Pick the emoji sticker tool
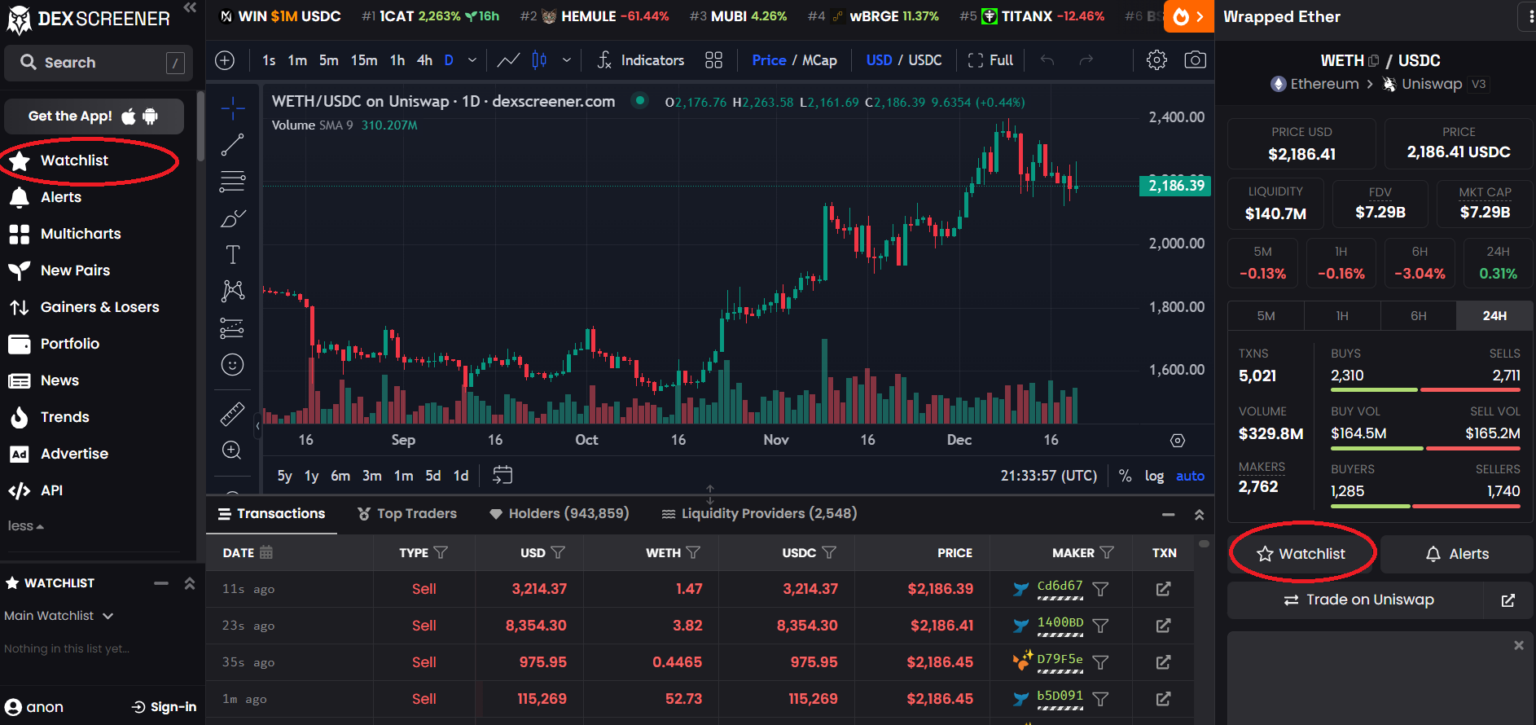Image resolution: width=1536 pixels, height=725 pixels. 232,364
